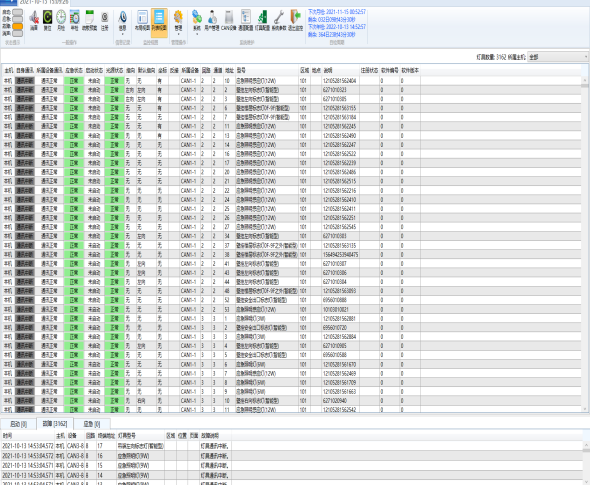Viewport: 590px width, 485px height.
Task: Open 用户管理 user management
Action: click(212, 21)
